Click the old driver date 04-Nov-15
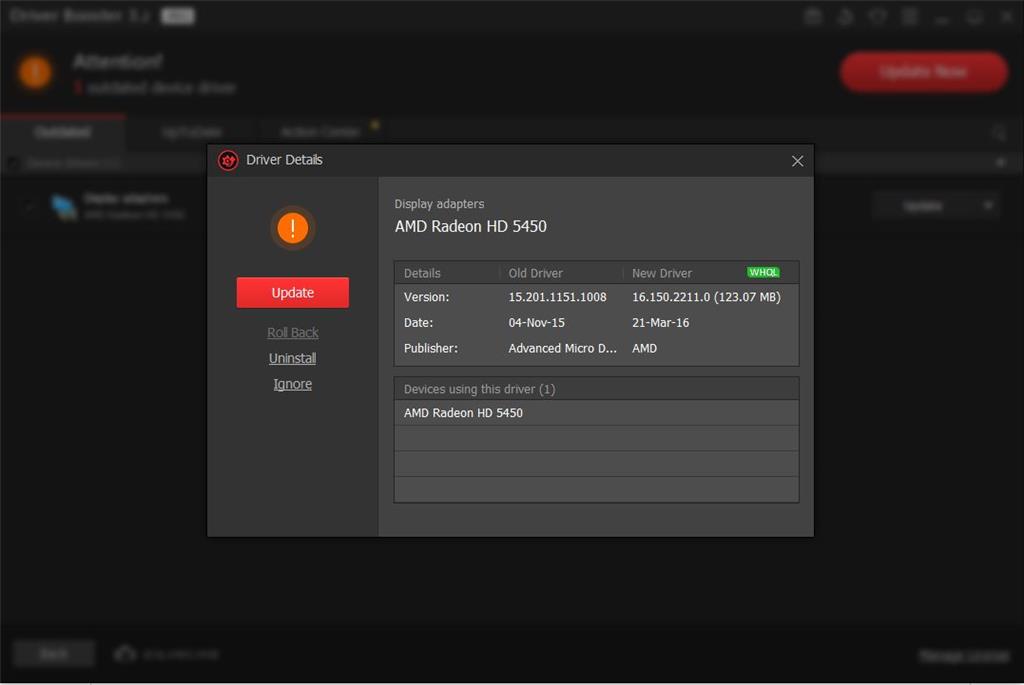Viewport: 1024px width, 685px height. click(536, 323)
